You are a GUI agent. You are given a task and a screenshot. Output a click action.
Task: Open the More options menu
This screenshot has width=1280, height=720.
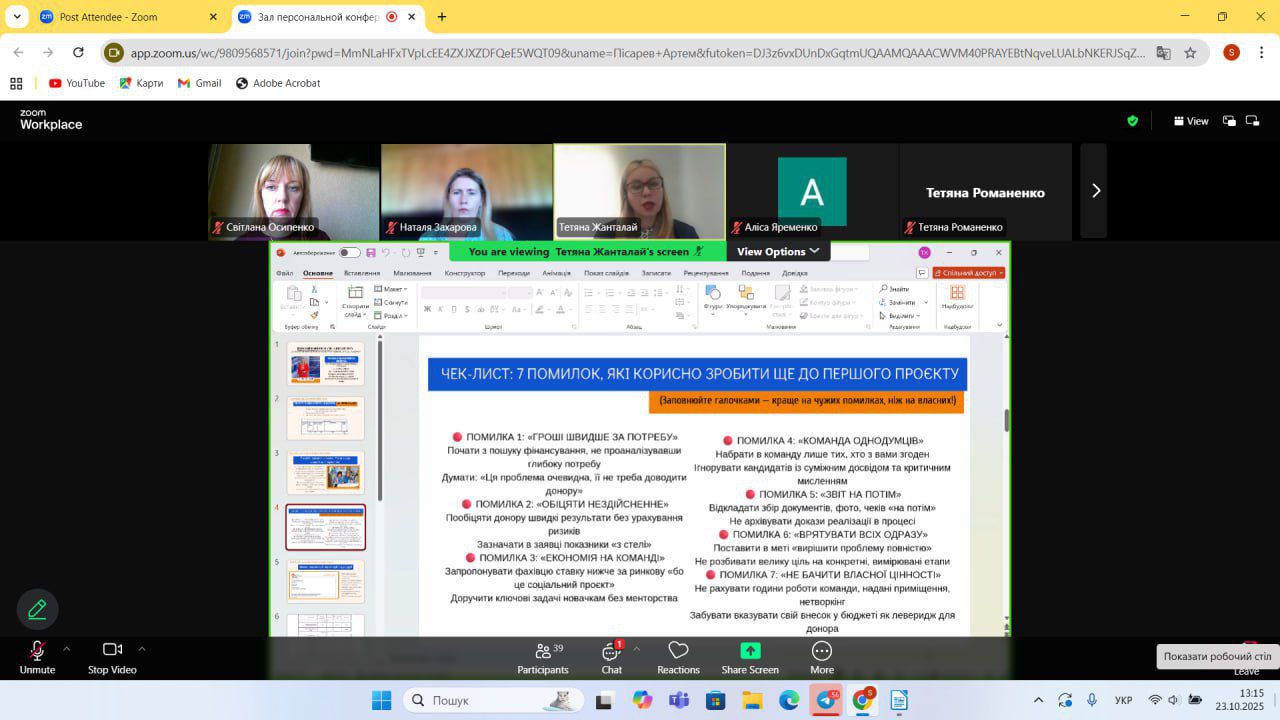click(822, 652)
